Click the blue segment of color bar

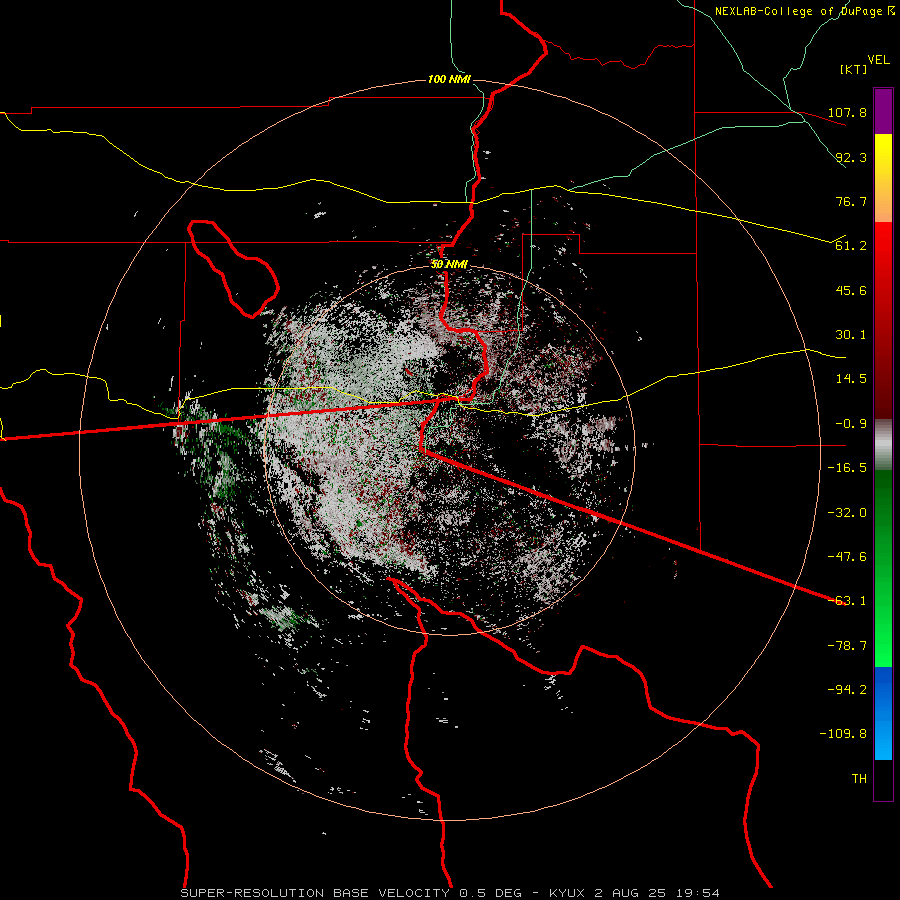pos(883,713)
